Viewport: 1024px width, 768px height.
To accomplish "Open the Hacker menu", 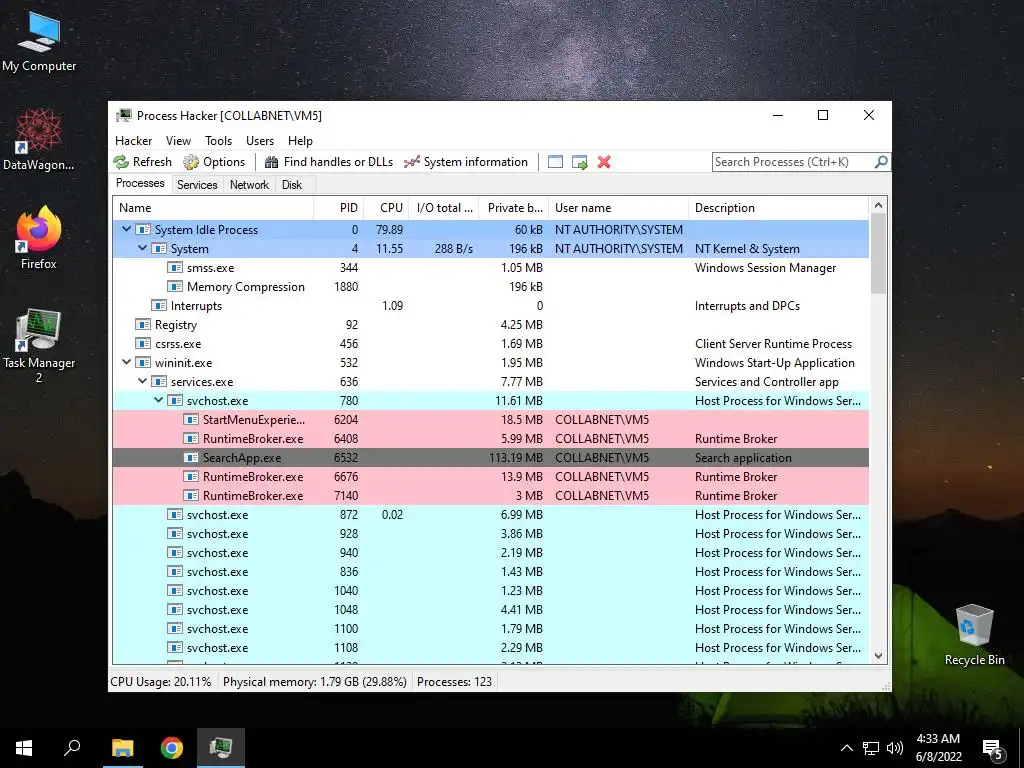I will pos(133,140).
